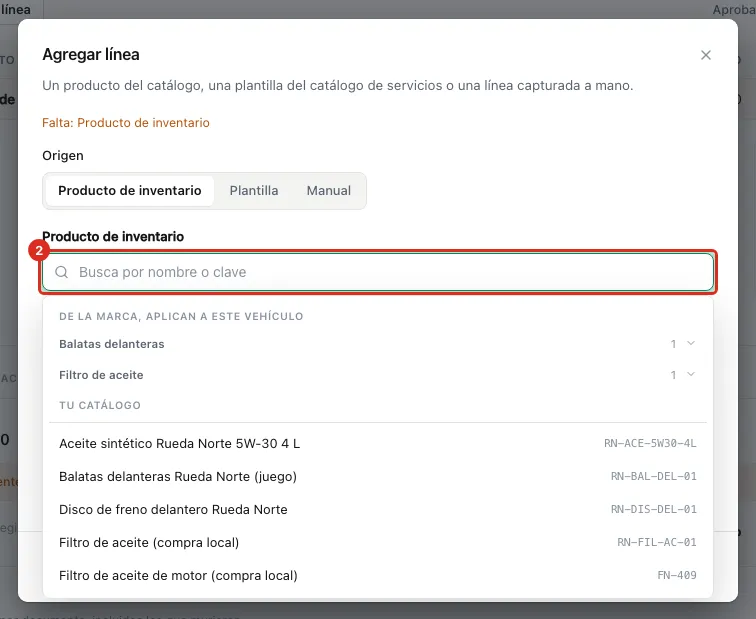Choose Disco de freno delantero Rueda Norte

pos(378,510)
